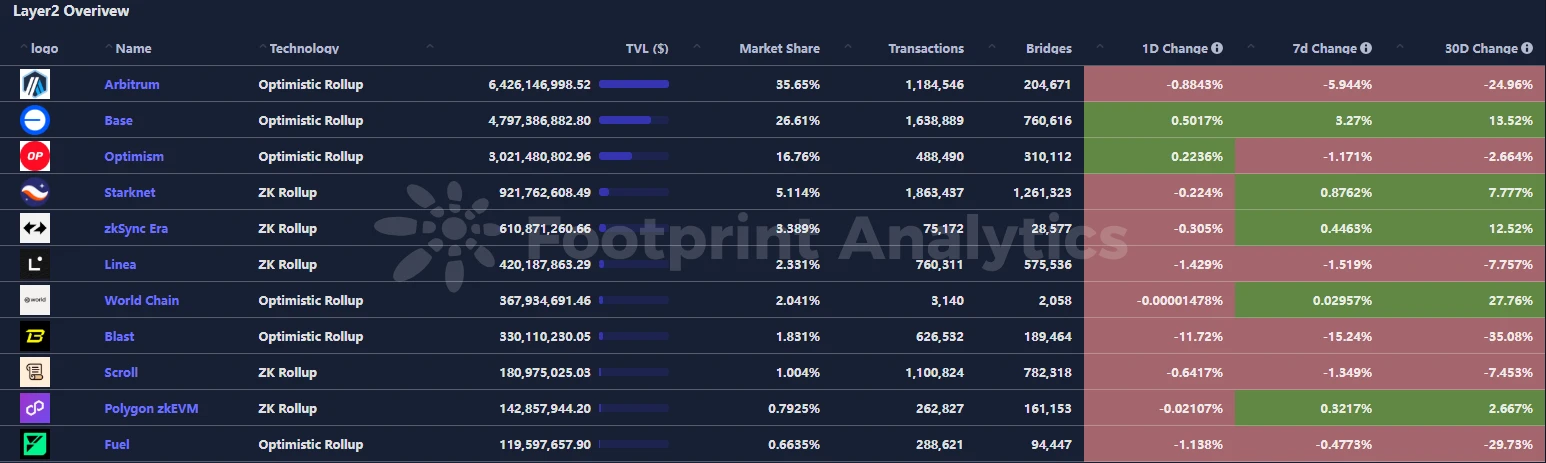Sort by the Technology column header
This screenshot has width=1546, height=463.
click(304, 48)
